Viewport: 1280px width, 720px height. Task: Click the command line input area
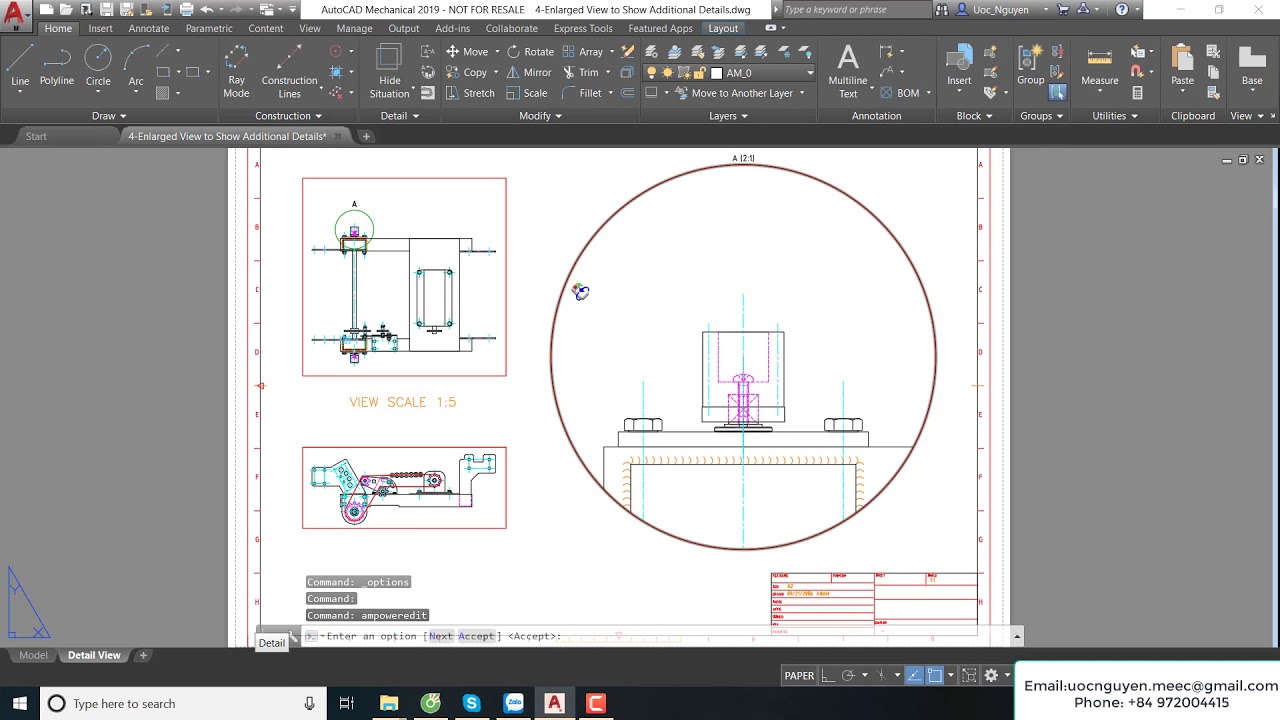(660, 636)
